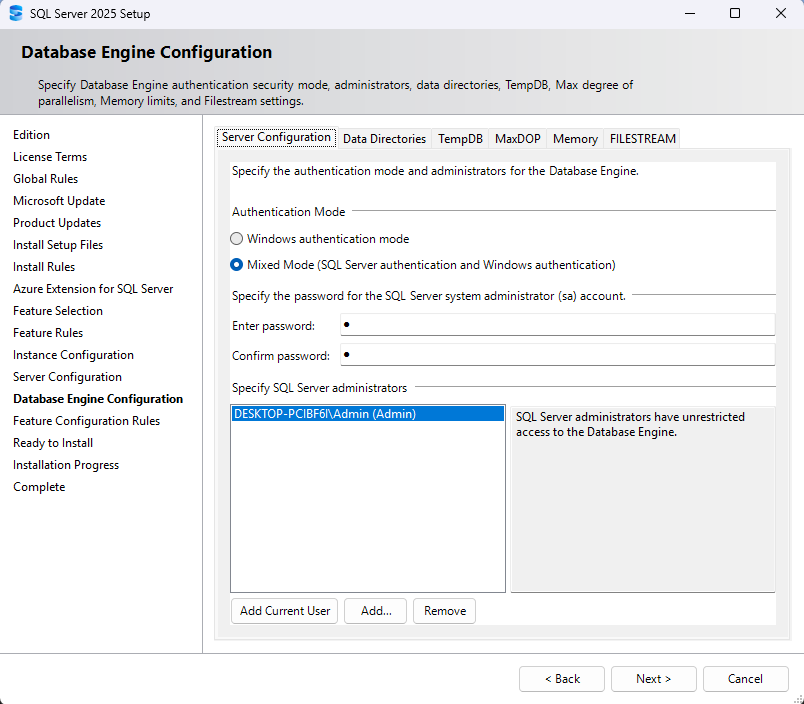804x704 pixels.
Task: Proceed with the Next button
Action: pos(653,678)
